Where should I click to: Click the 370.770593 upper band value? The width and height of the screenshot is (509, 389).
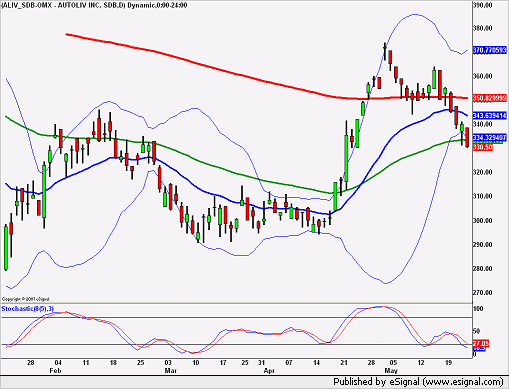pyautogui.click(x=490, y=50)
